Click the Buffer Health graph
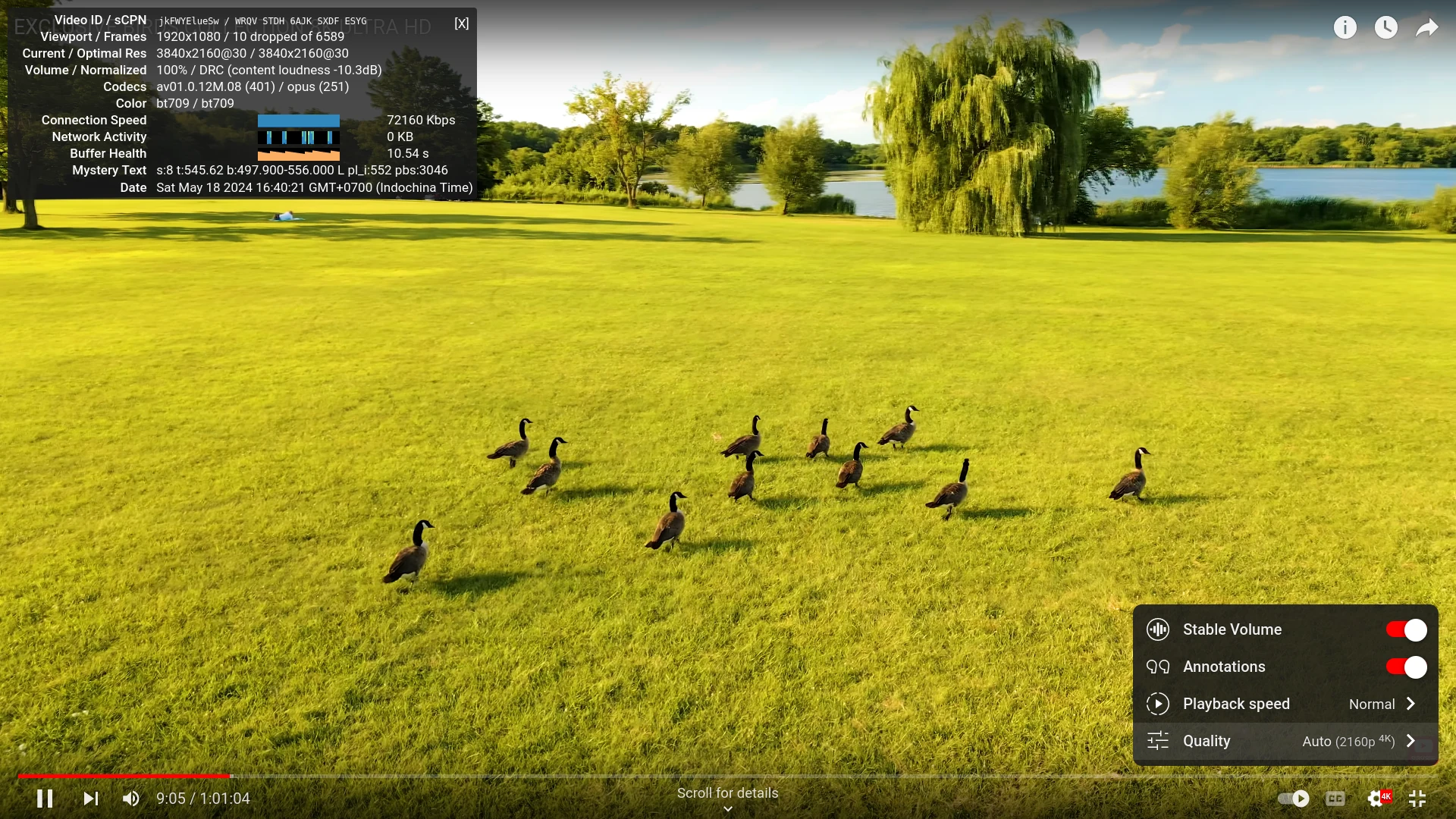The height and width of the screenshot is (819, 1456). [x=299, y=154]
